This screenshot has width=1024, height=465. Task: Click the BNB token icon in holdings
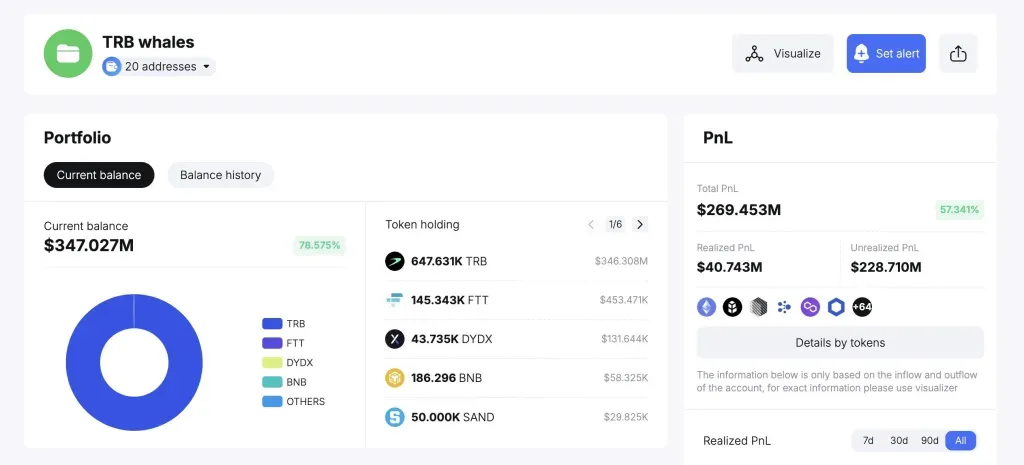395,378
